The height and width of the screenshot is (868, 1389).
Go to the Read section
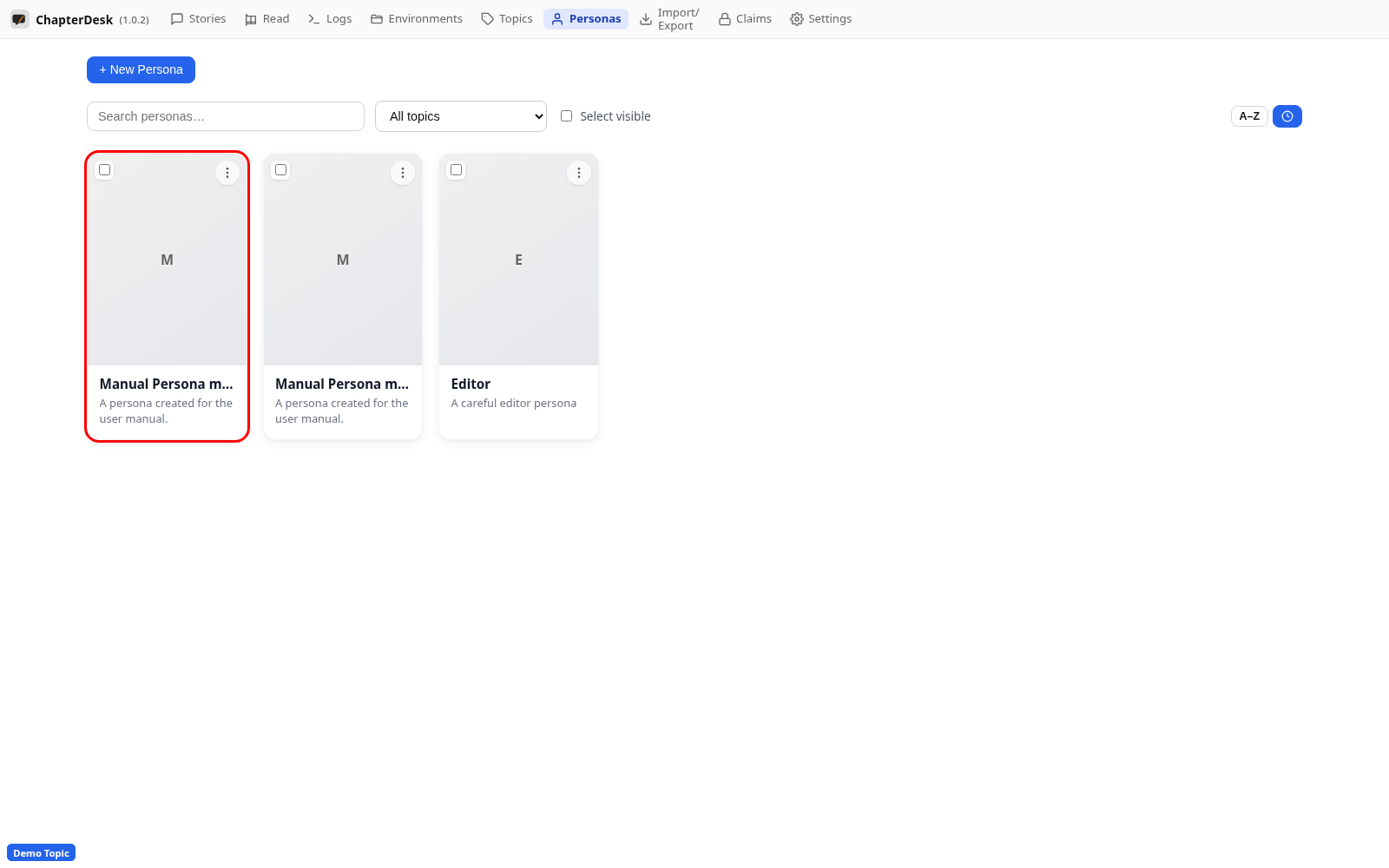(x=267, y=19)
